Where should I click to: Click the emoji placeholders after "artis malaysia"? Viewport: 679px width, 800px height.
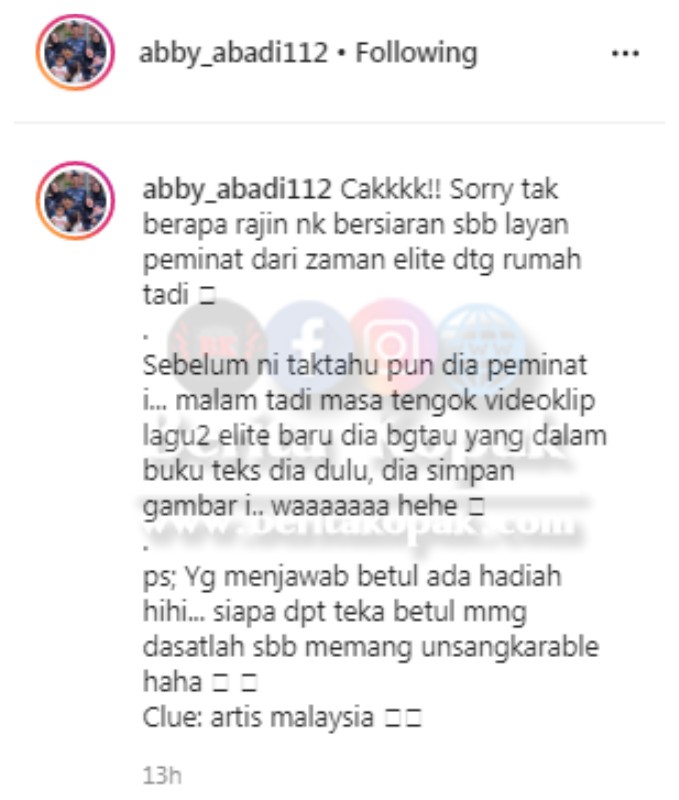point(403,719)
